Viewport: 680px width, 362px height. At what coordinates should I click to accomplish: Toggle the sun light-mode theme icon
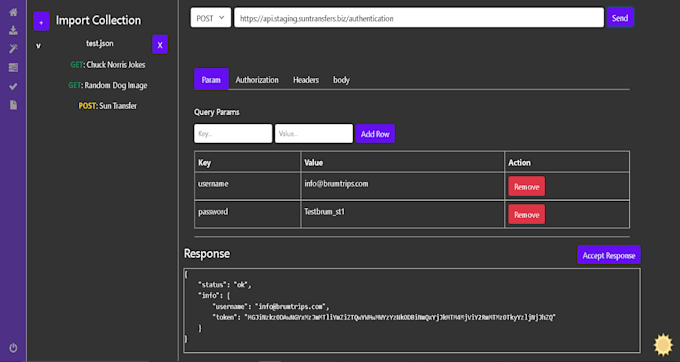pos(663,345)
